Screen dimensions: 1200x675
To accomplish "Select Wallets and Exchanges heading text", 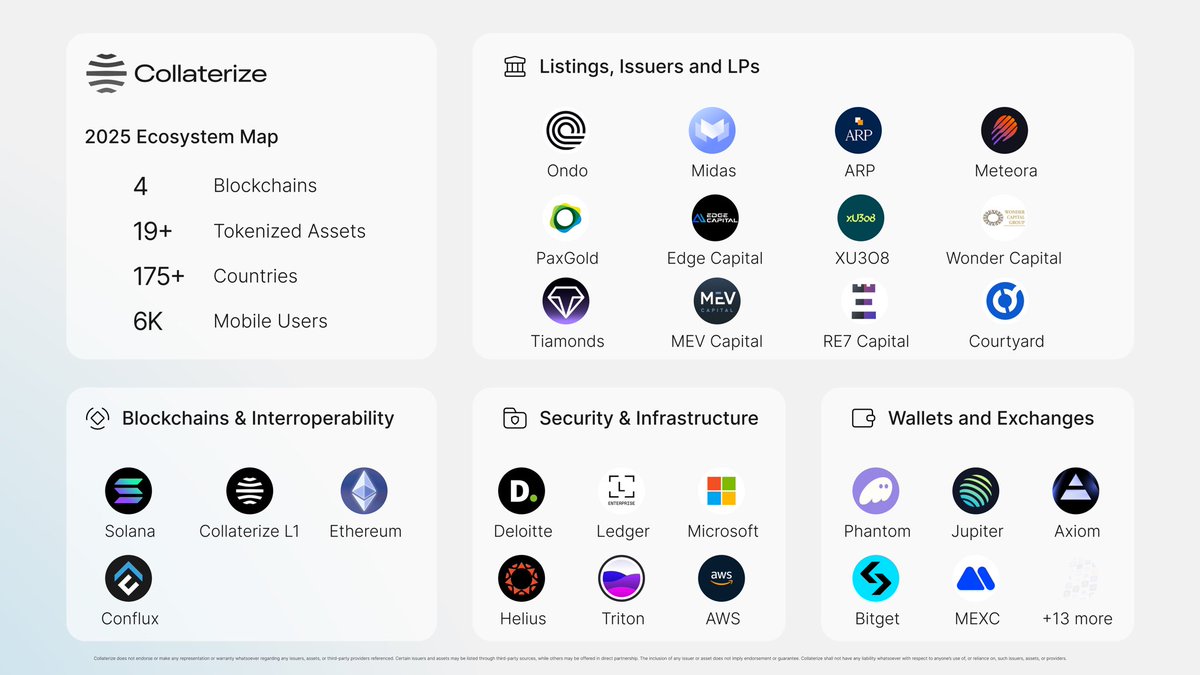I will 991,418.
